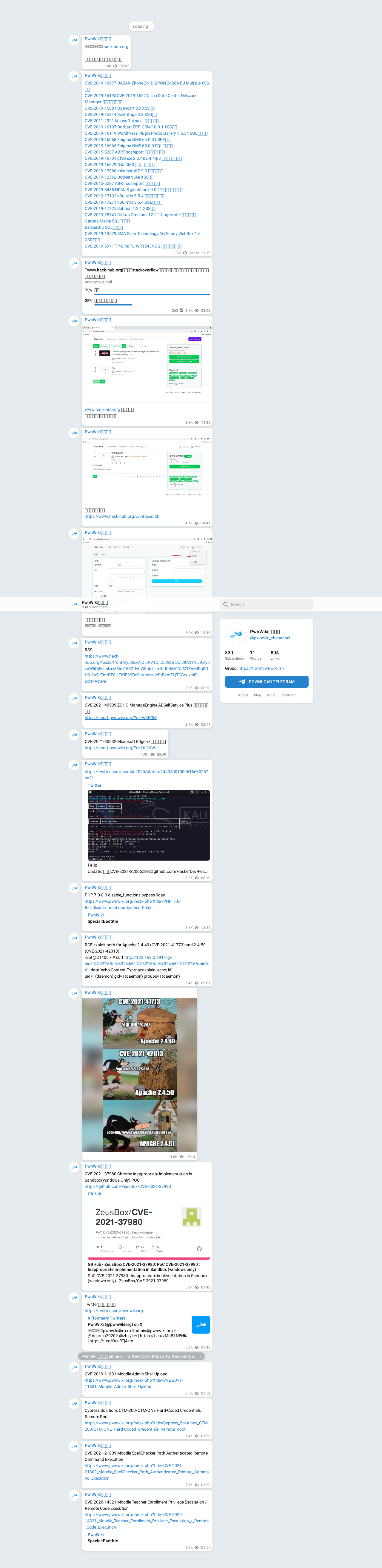Open the Apps footer link

pos(271,695)
